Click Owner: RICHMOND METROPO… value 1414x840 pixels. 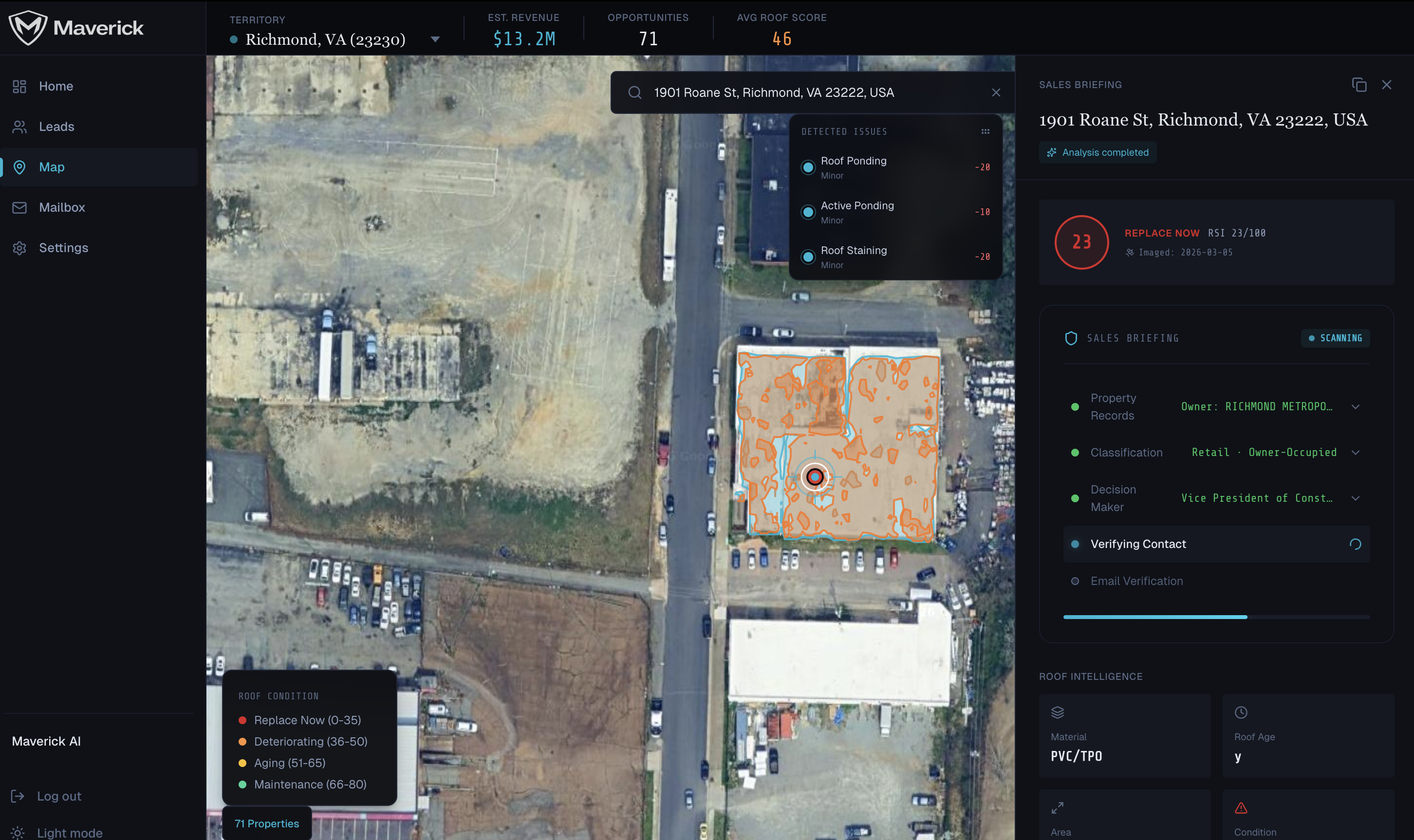1256,406
